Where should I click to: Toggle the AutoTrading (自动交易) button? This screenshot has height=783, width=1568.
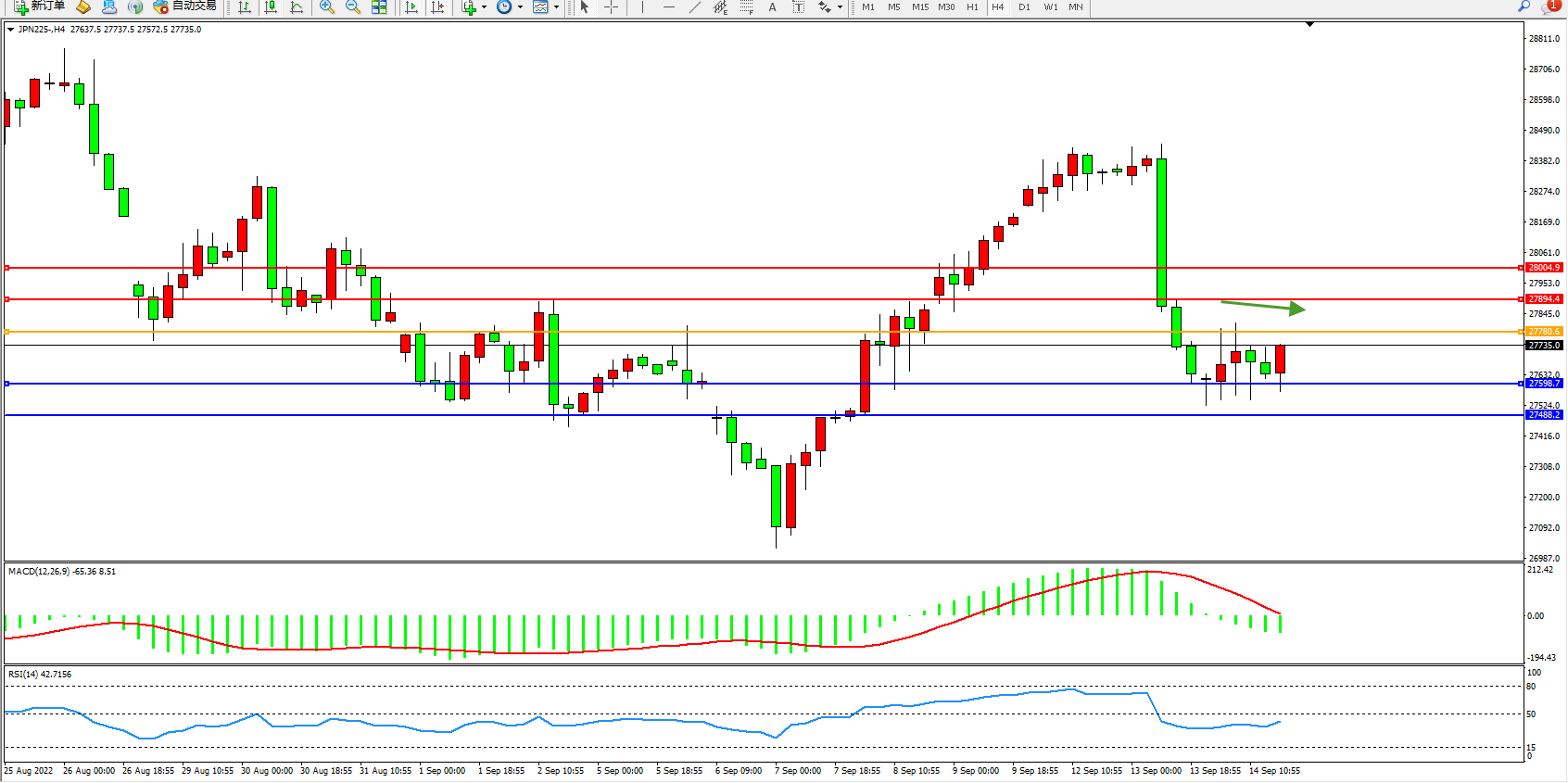coord(185,6)
